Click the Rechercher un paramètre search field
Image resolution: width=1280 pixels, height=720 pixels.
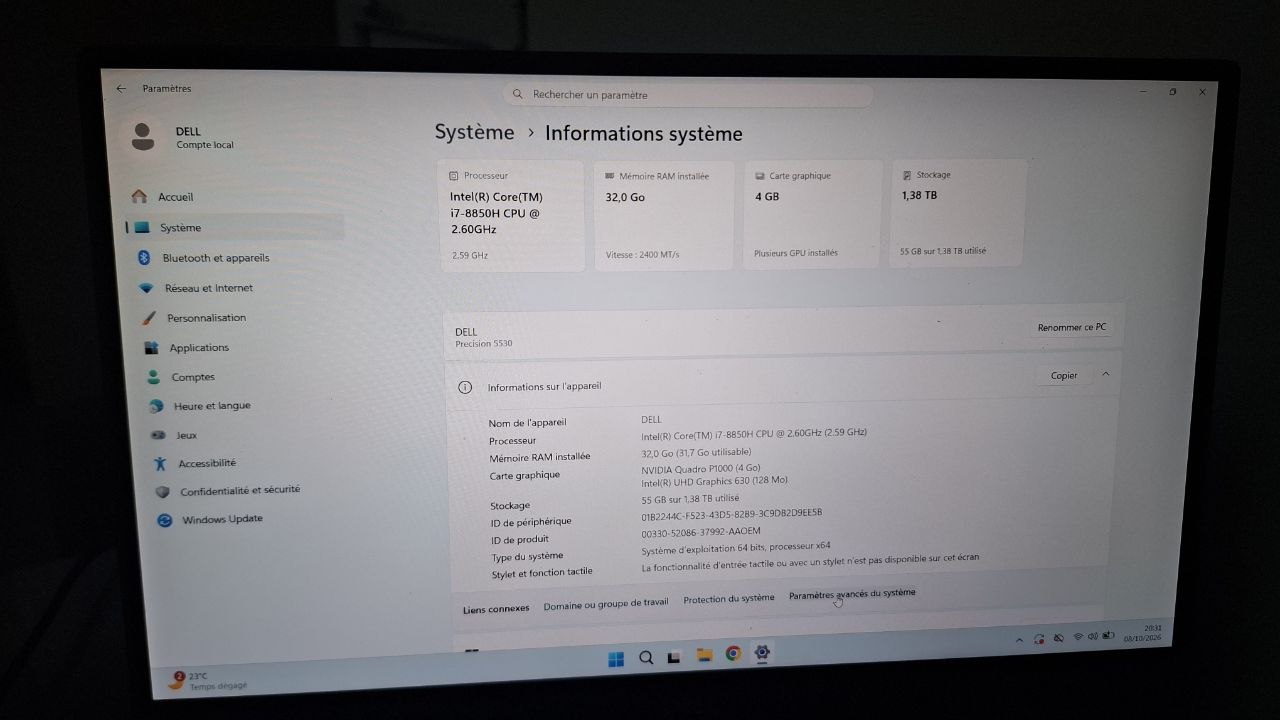[x=688, y=94]
